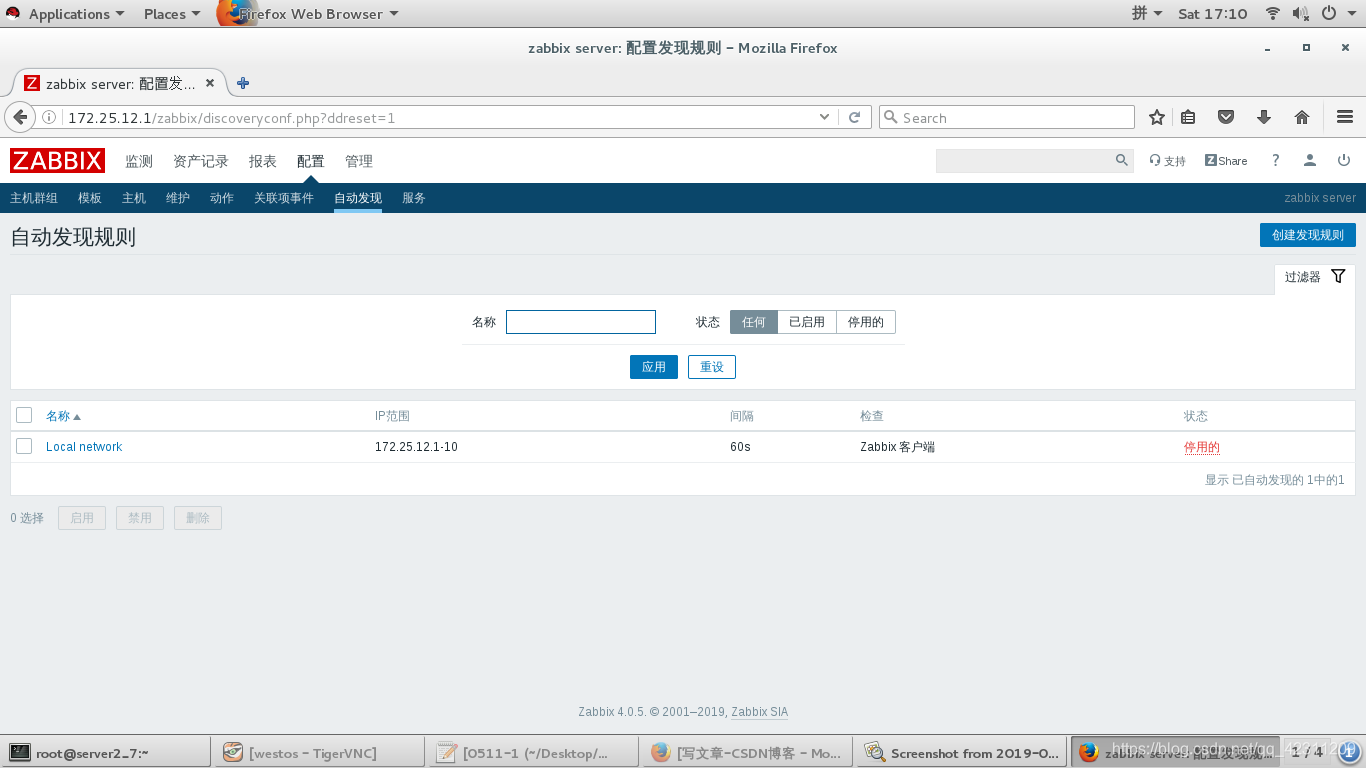
Task: Click the Pocket save icon
Action: tap(1226, 117)
